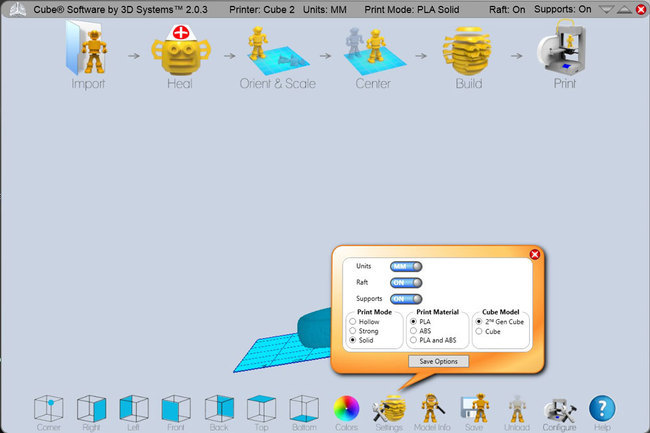Switch to Top view

point(261,408)
